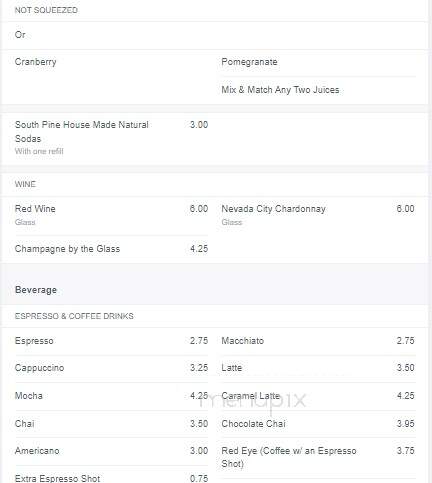
Task: Select the Espresso menu item
Action: [x=111, y=341]
